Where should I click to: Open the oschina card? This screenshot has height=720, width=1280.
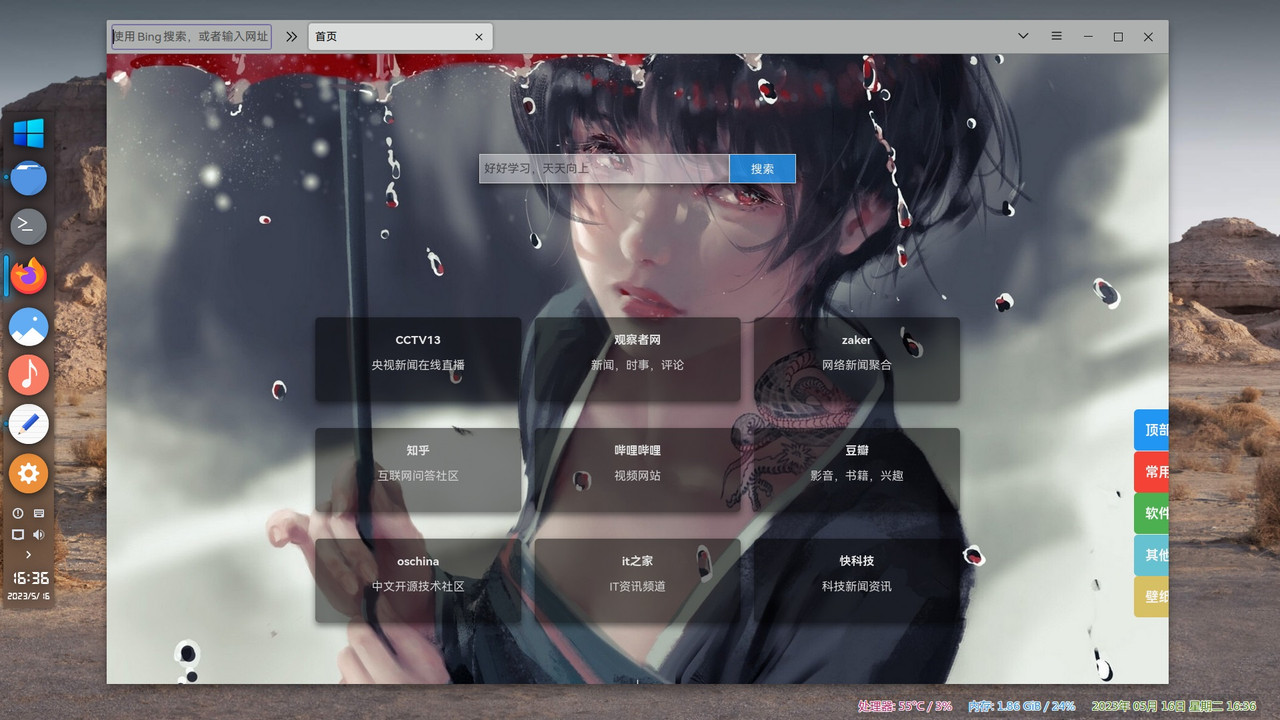point(418,581)
